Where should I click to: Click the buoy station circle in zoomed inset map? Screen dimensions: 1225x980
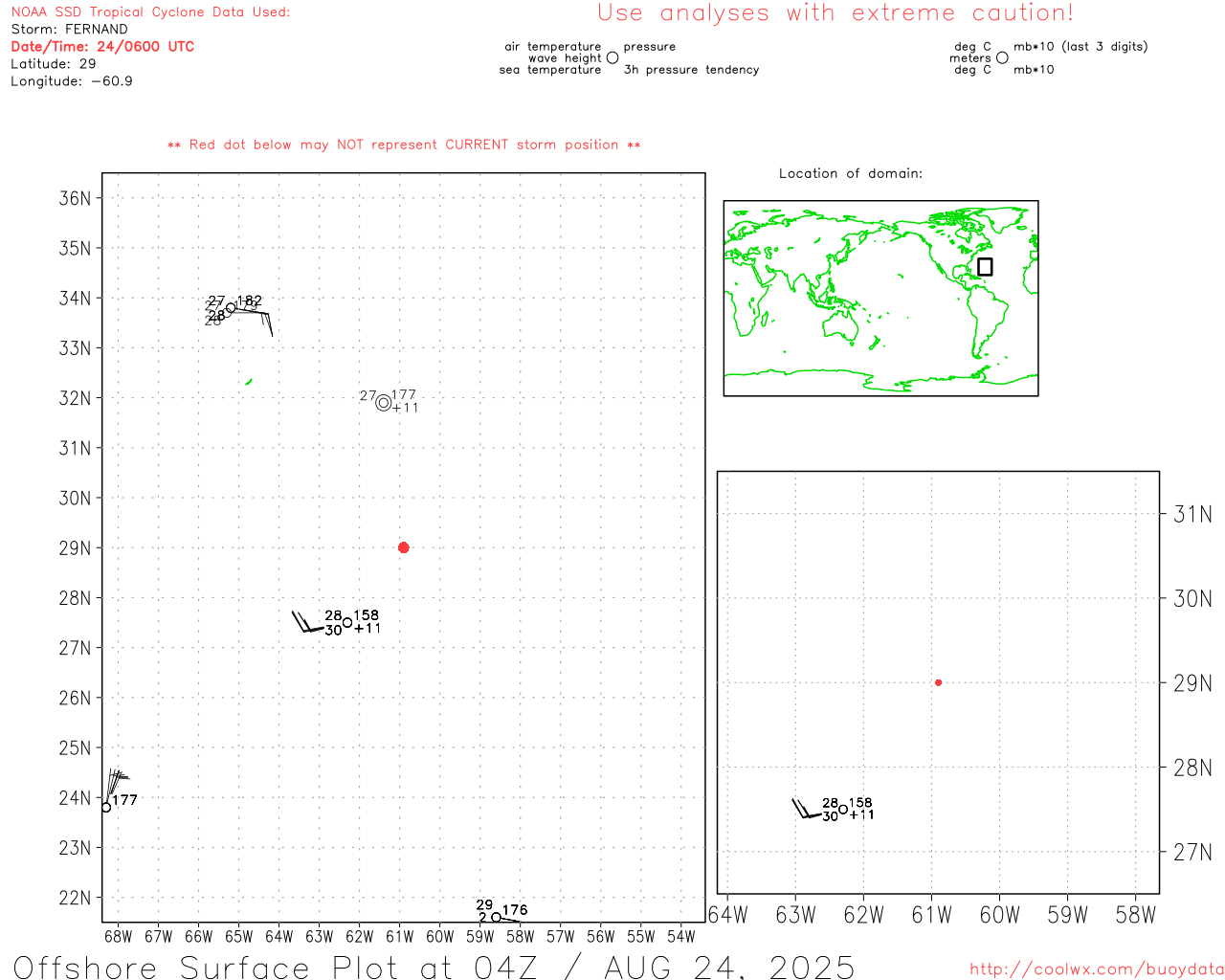[x=843, y=810]
